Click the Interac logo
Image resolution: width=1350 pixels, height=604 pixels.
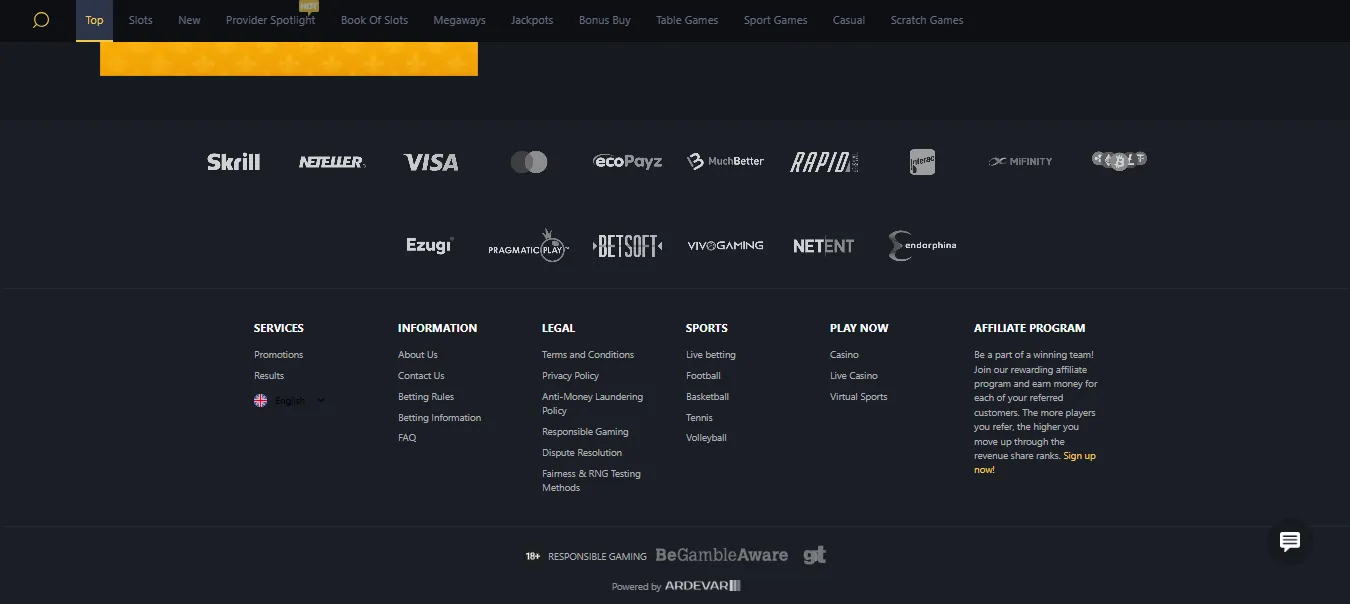[922, 162]
